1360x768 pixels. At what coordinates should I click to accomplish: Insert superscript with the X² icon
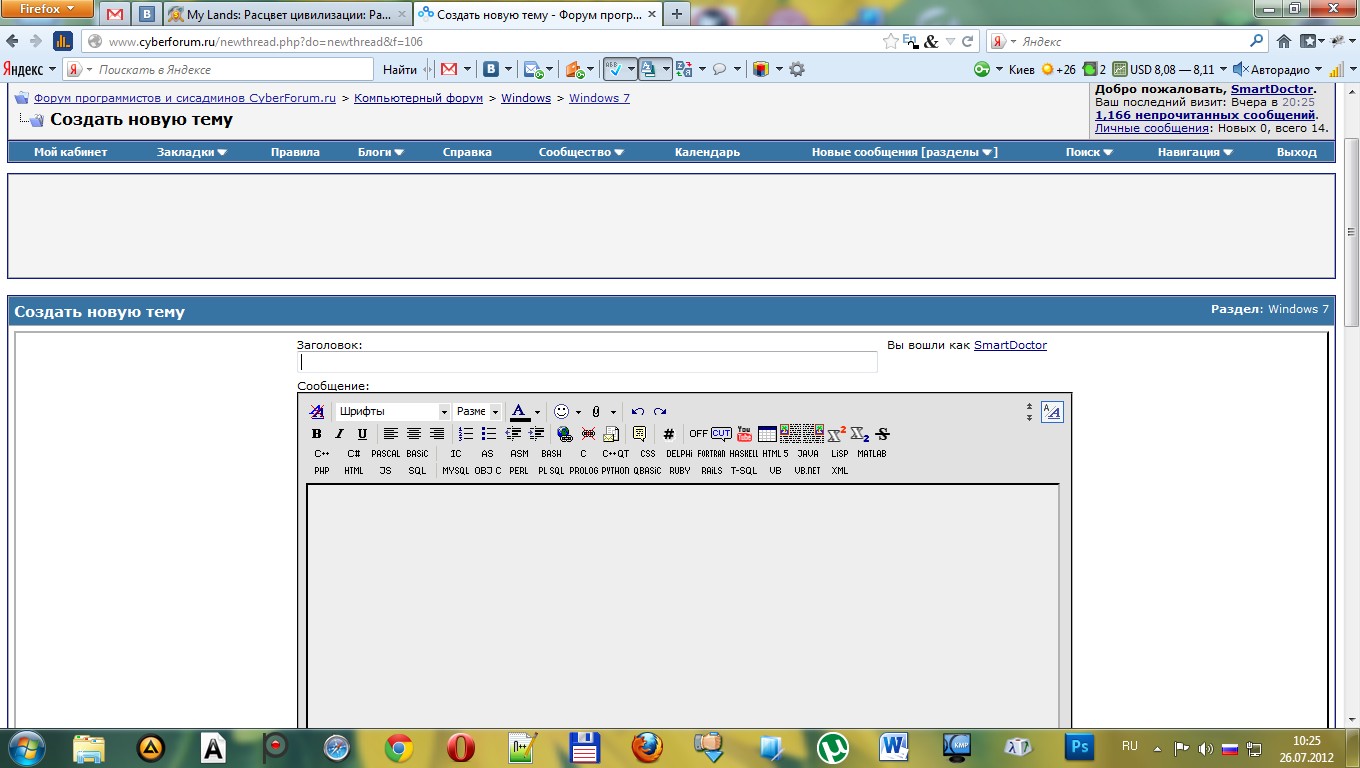click(x=837, y=434)
